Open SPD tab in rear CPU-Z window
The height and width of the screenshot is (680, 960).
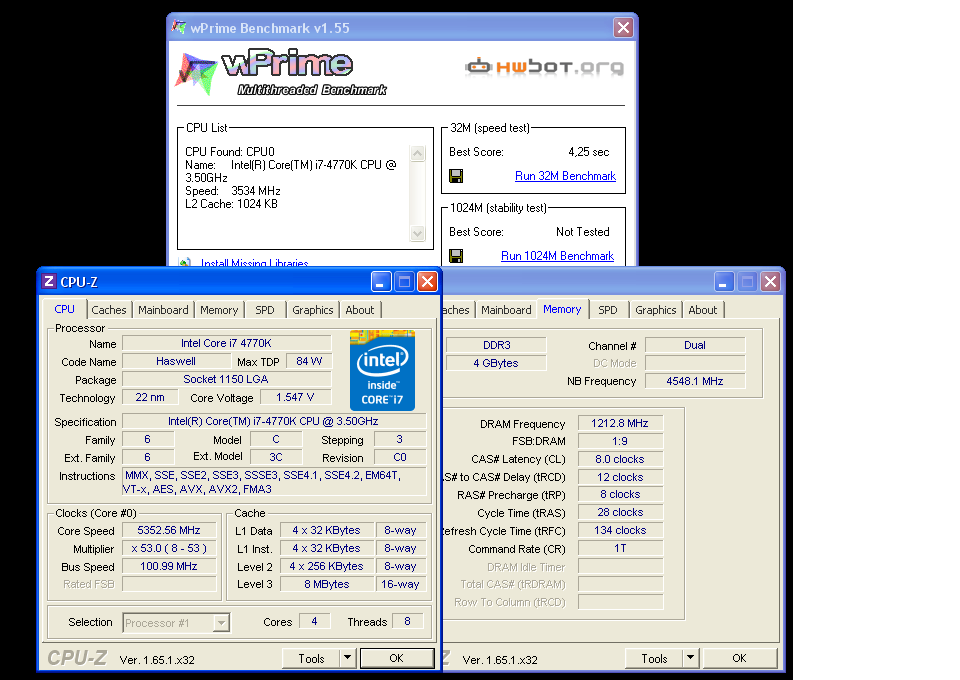tap(608, 310)
